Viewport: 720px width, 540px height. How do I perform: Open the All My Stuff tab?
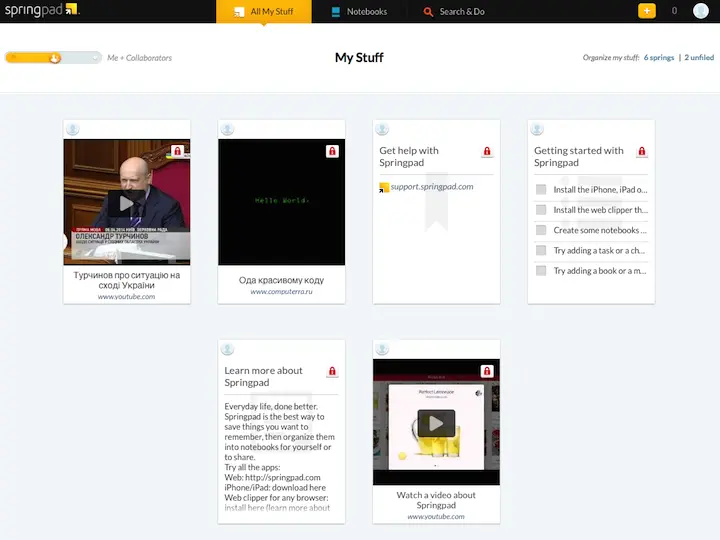(x=264, y=11)
